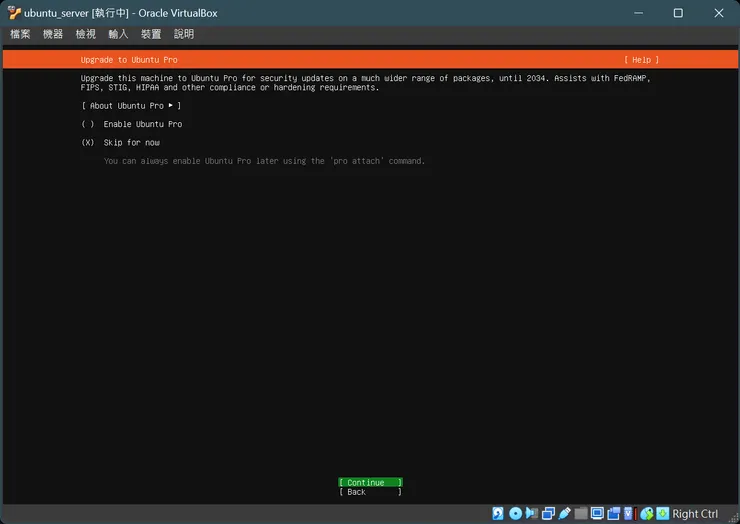Open the 檔案 menu

click(20, 34)
